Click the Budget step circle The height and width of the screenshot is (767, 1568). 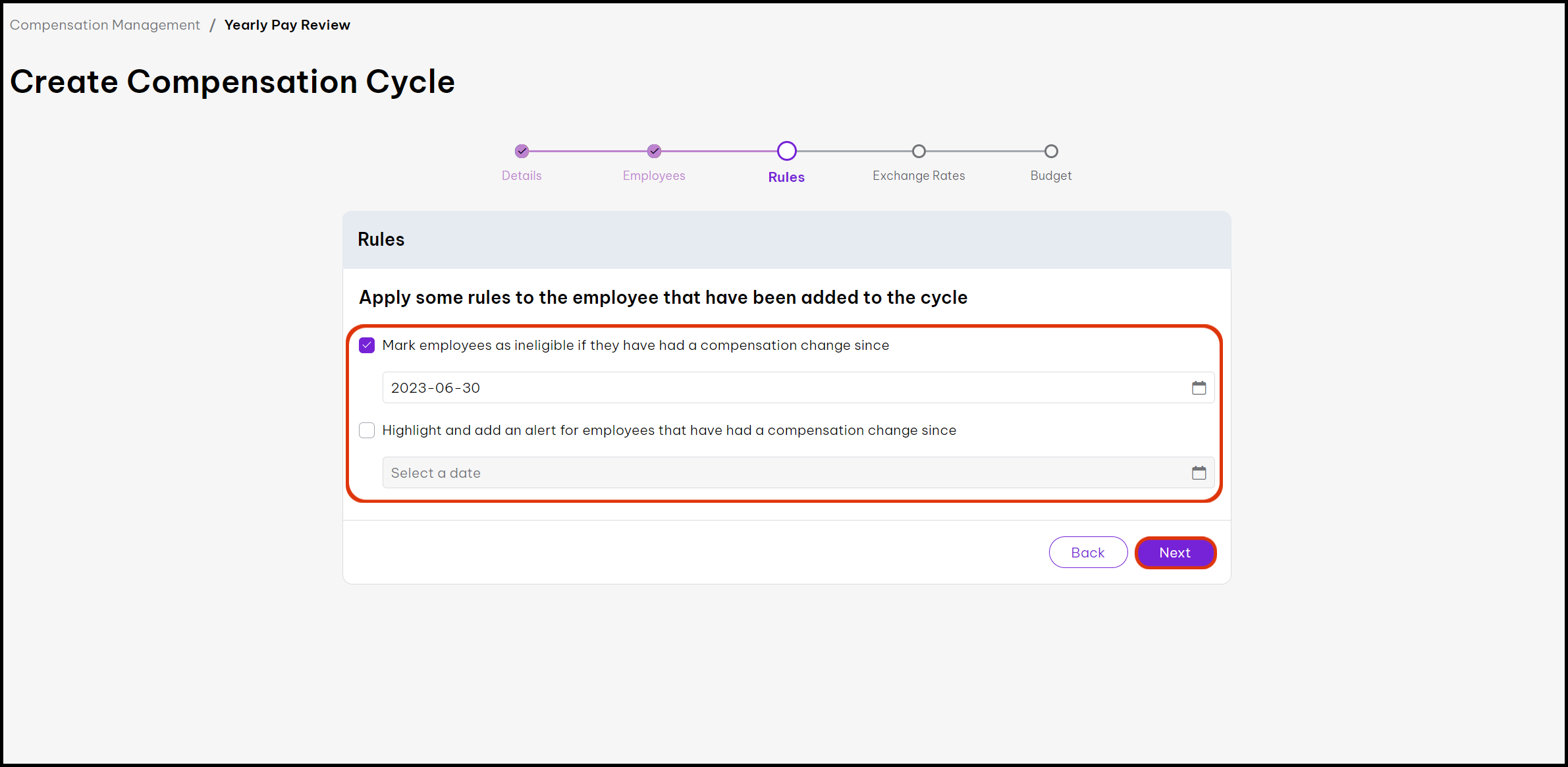[x=1051, y=152]
